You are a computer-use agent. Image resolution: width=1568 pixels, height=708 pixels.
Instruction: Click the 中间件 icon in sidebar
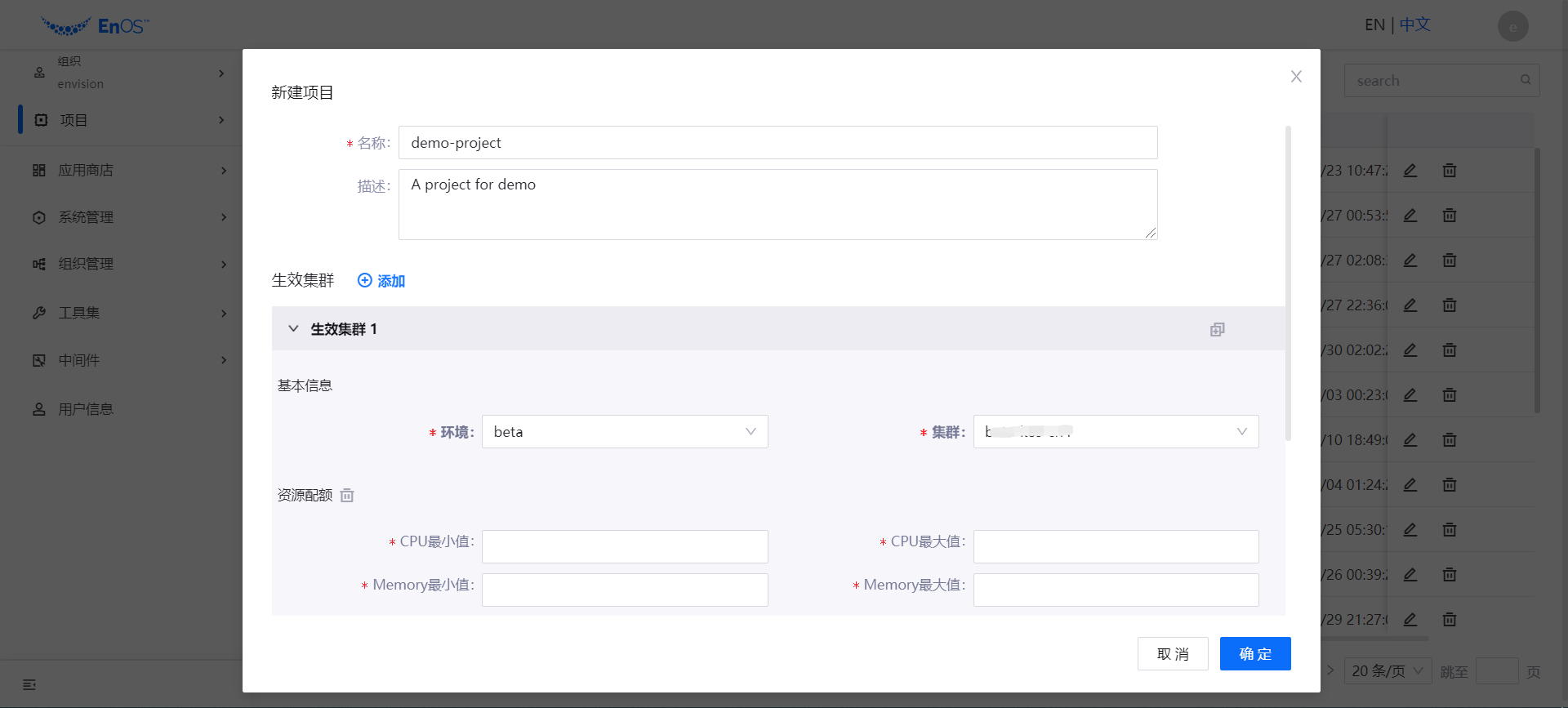click(38, 360)
